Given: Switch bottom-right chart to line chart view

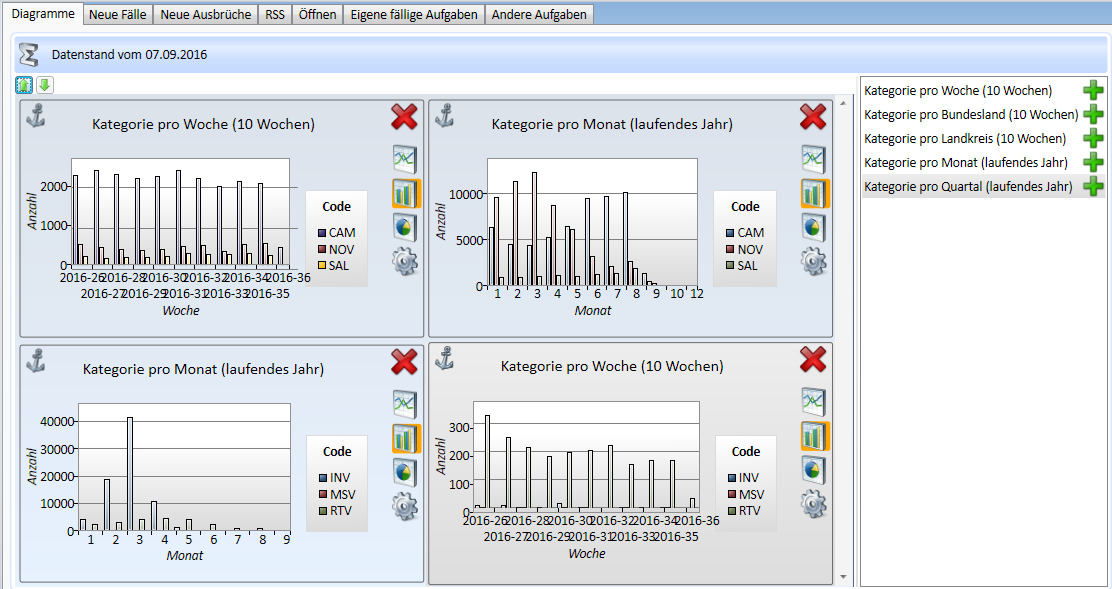Looking at the screenshot, I should click(813, 402).
